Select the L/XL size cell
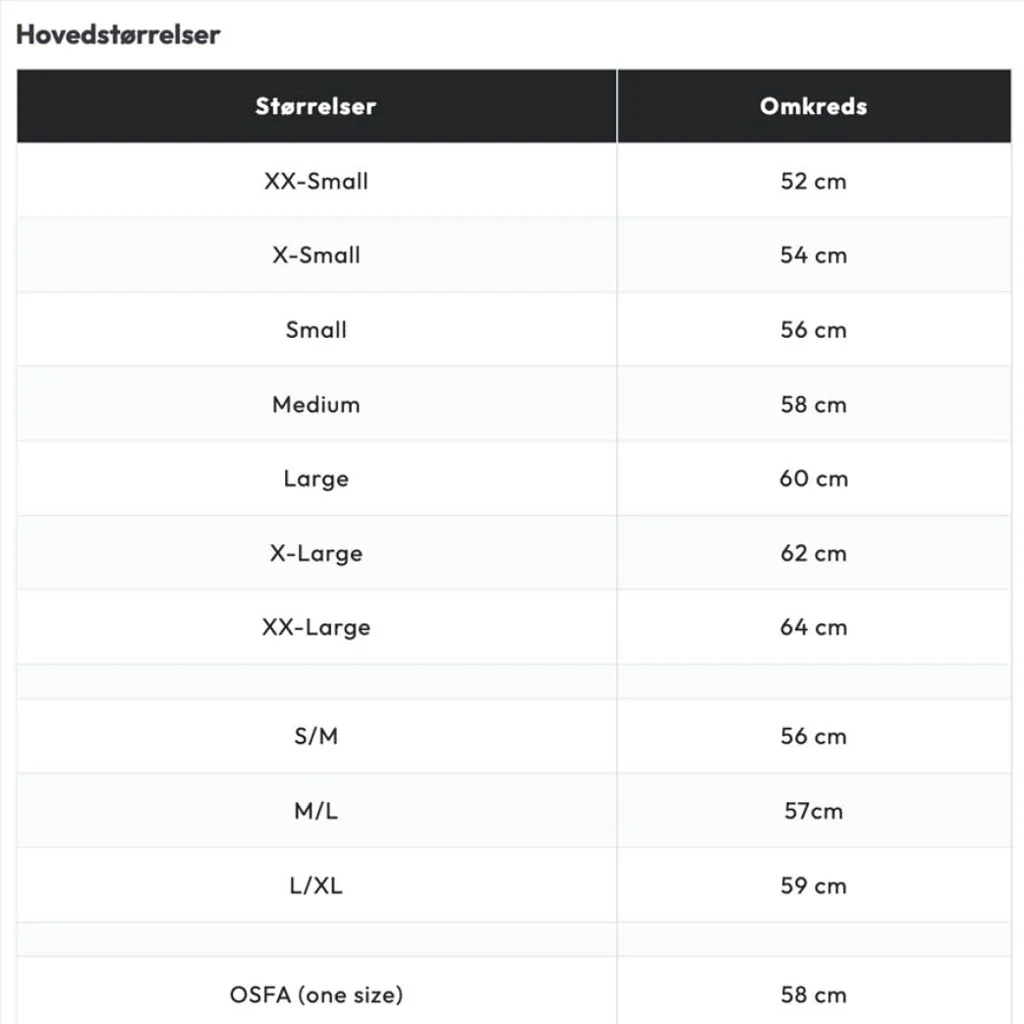The height and width of the screenshot is (1024, 1024). (x=316, y=886)
